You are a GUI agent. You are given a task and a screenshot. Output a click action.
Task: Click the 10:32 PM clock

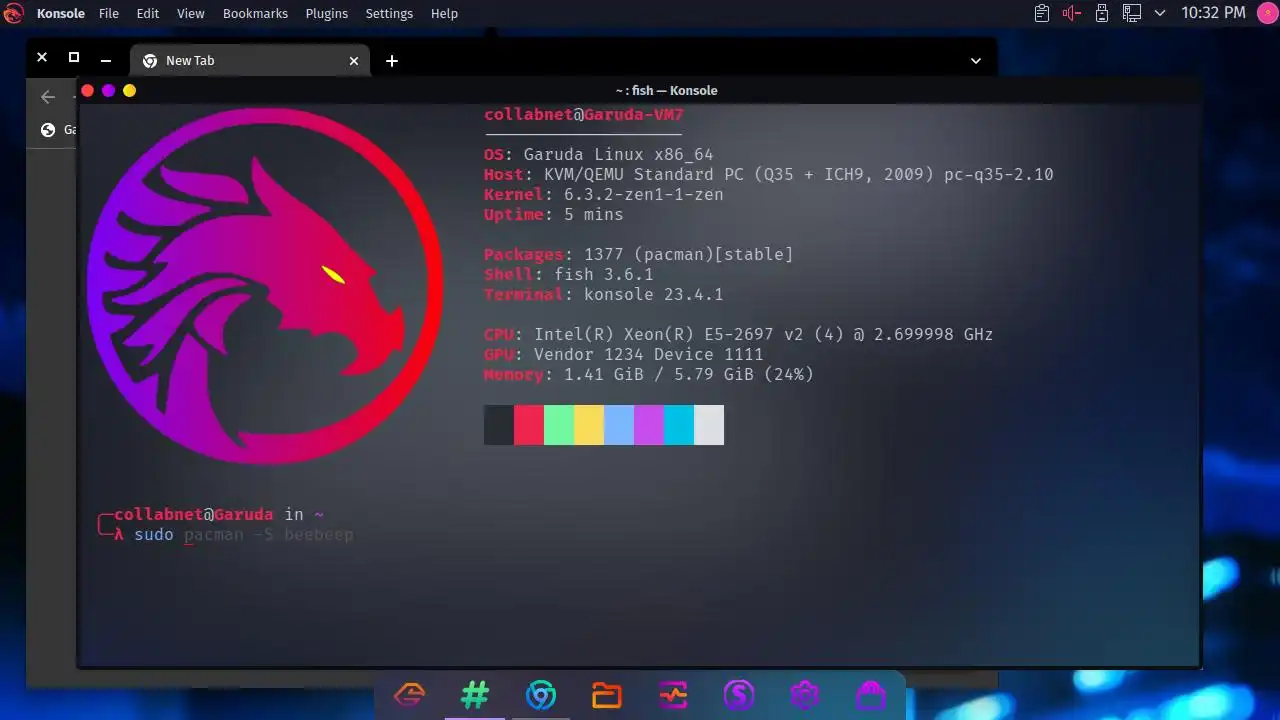(x=1213, y=13)
